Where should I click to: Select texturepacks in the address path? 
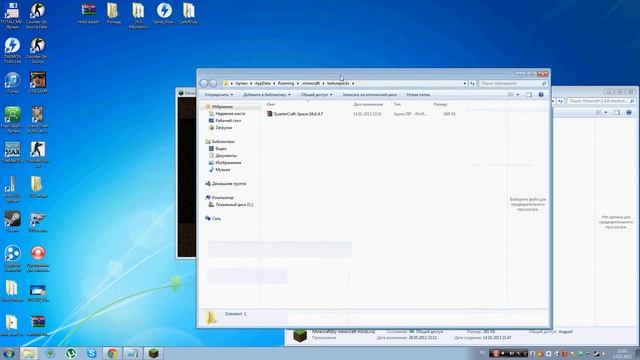(x=338, y=83)
